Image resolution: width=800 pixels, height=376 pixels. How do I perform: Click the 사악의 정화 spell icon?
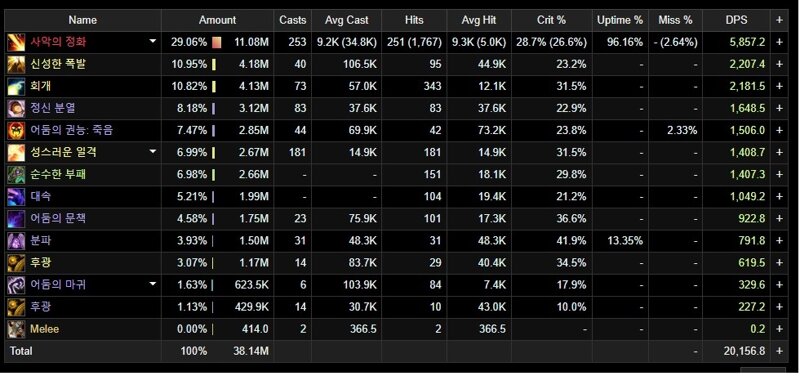pos(16,42)
